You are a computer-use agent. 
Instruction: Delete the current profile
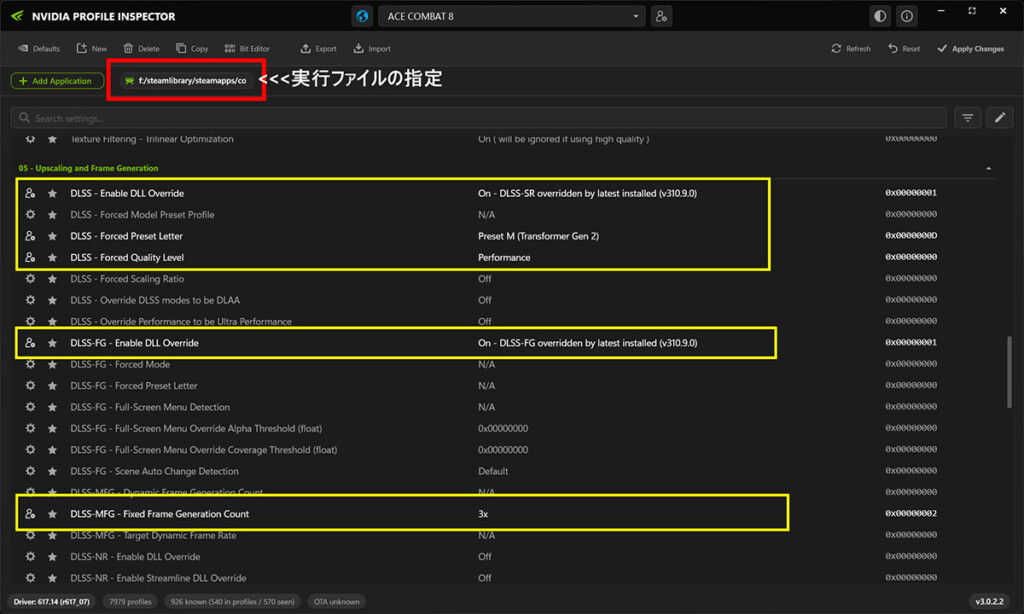[x=141, y=48]
